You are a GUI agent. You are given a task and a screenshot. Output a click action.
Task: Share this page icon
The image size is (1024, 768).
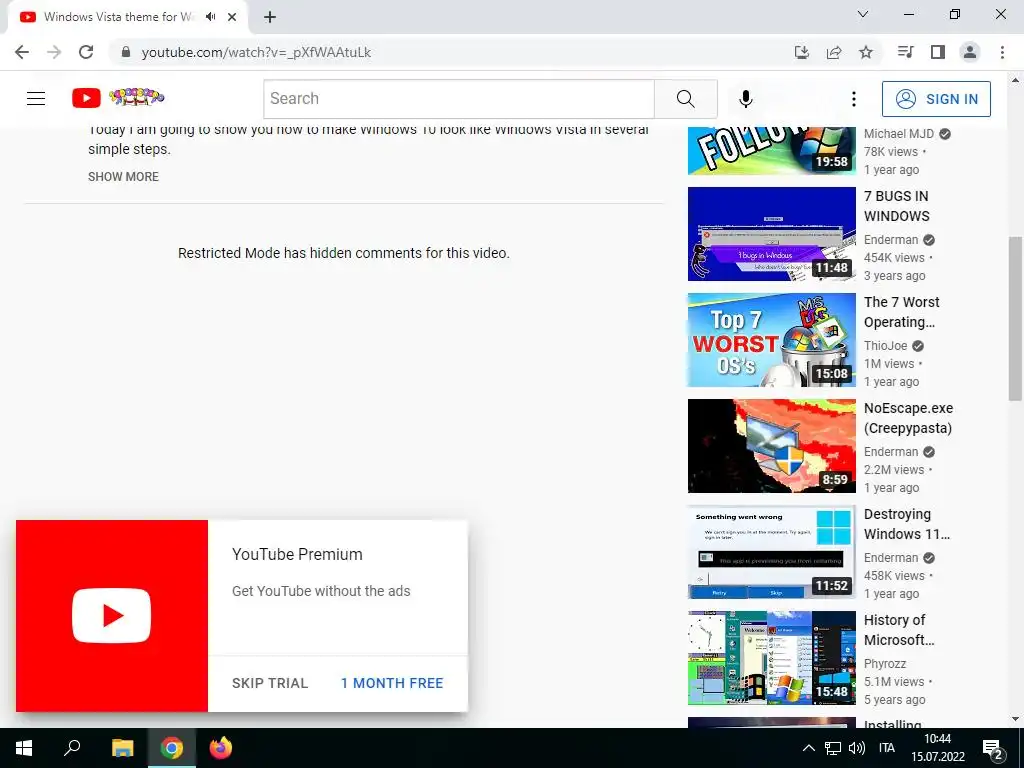834,52
